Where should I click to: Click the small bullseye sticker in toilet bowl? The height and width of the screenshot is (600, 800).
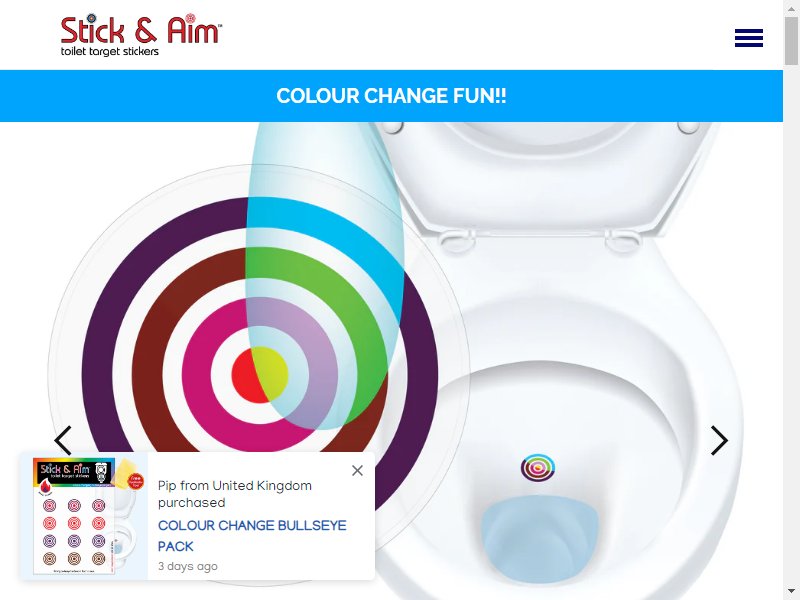538,467
